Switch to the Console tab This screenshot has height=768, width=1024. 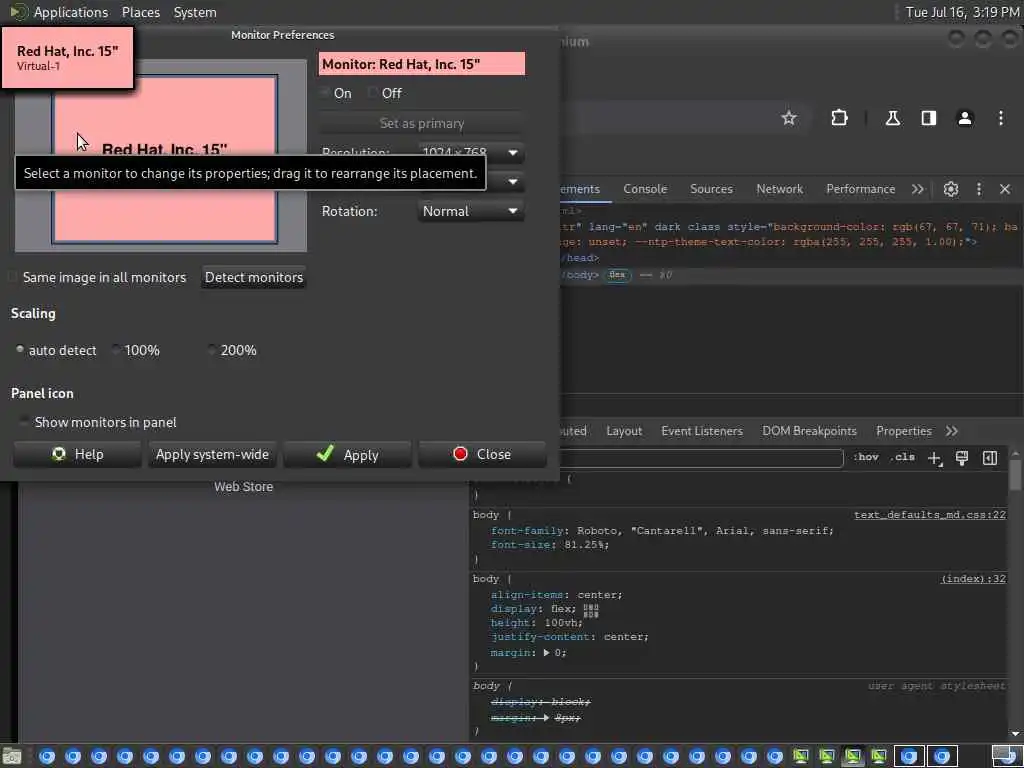coord(645,189)
